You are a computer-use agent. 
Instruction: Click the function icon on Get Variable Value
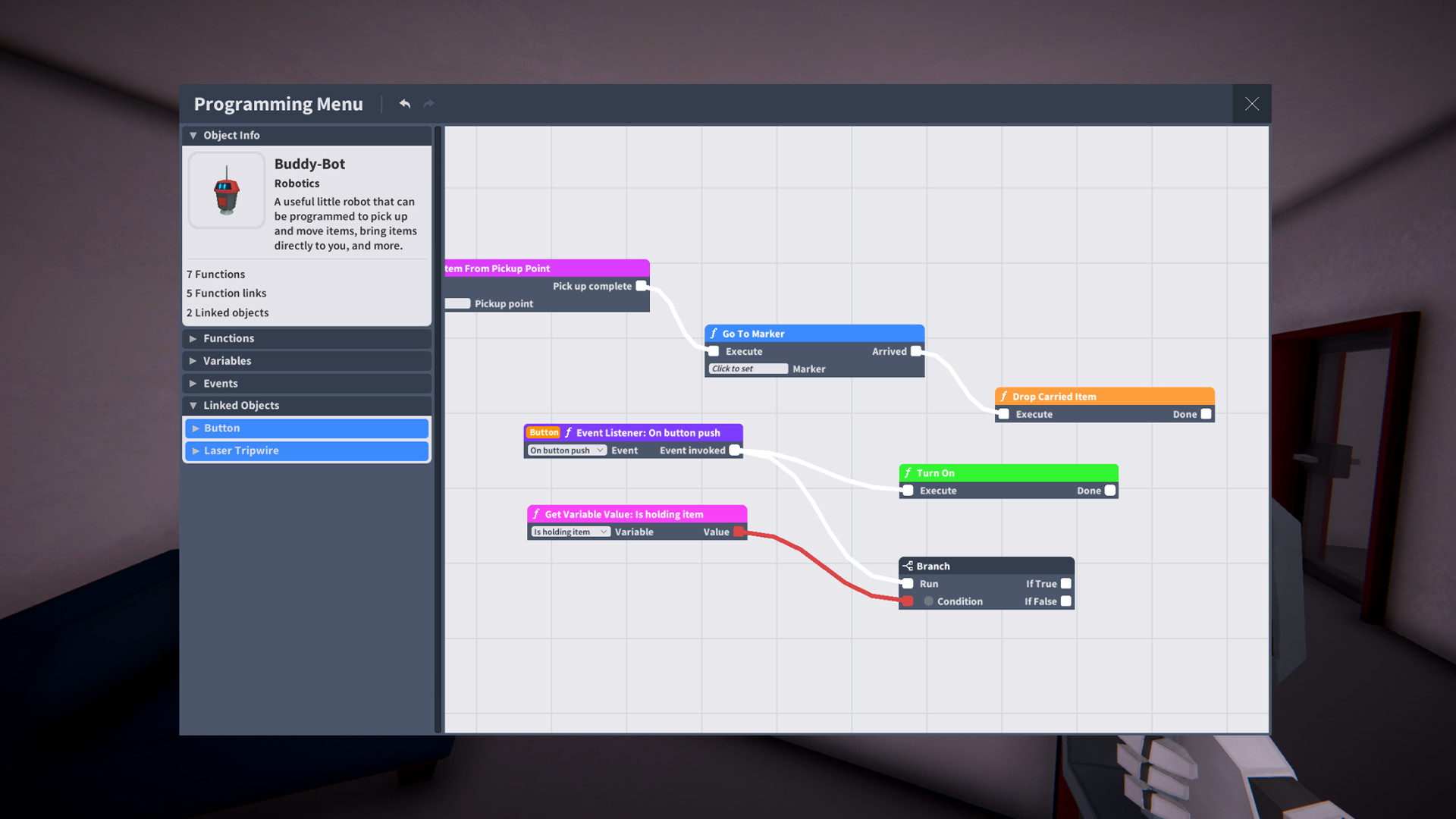pos(536,514)
